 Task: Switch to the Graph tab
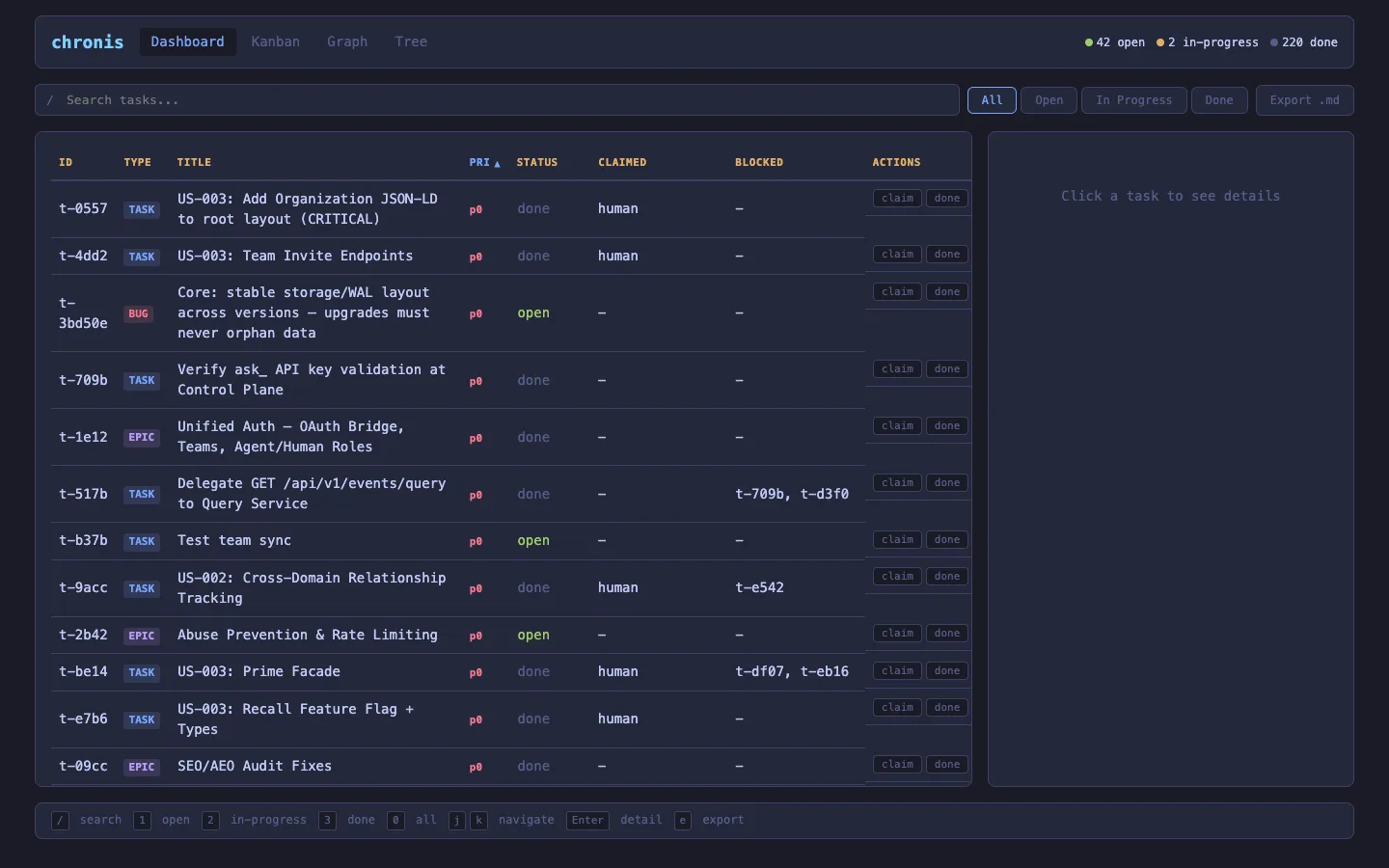[x=347, y=41]
